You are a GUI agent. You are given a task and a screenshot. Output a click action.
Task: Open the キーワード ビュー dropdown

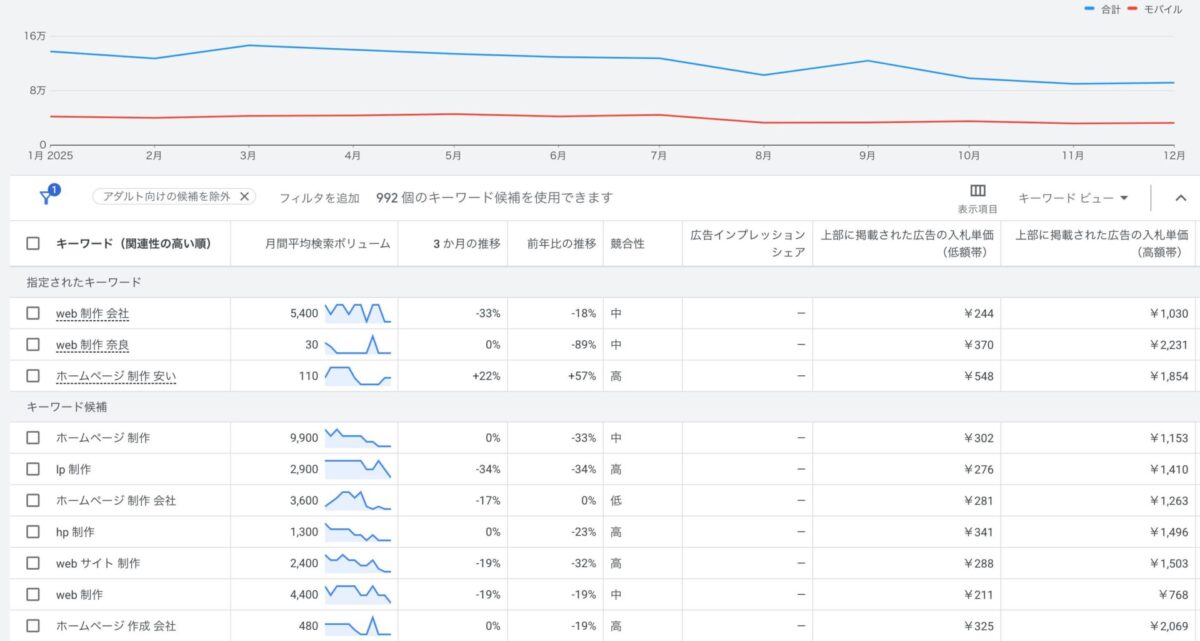tap(1073, 198)
